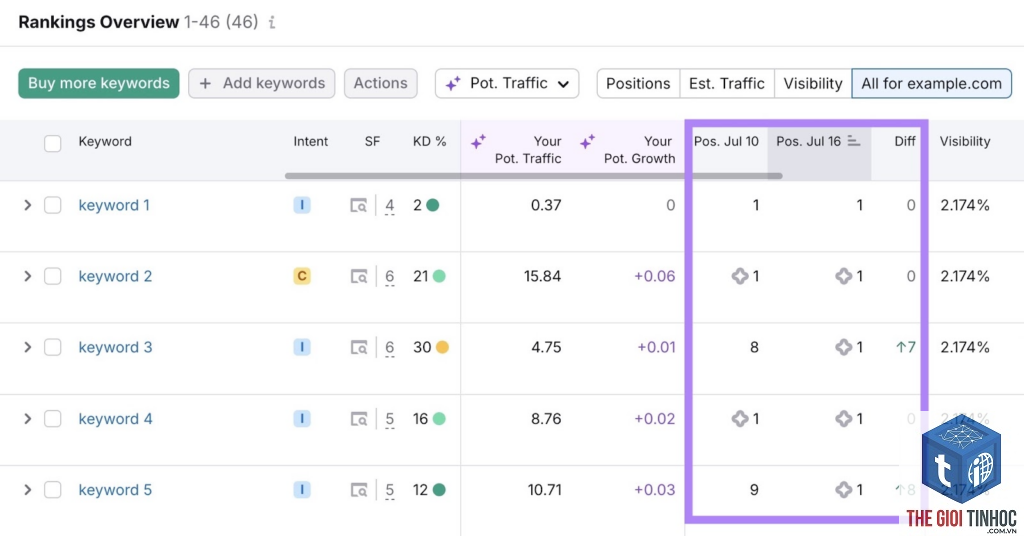Click the SERP features icon for keyword 4

point(359,419)
